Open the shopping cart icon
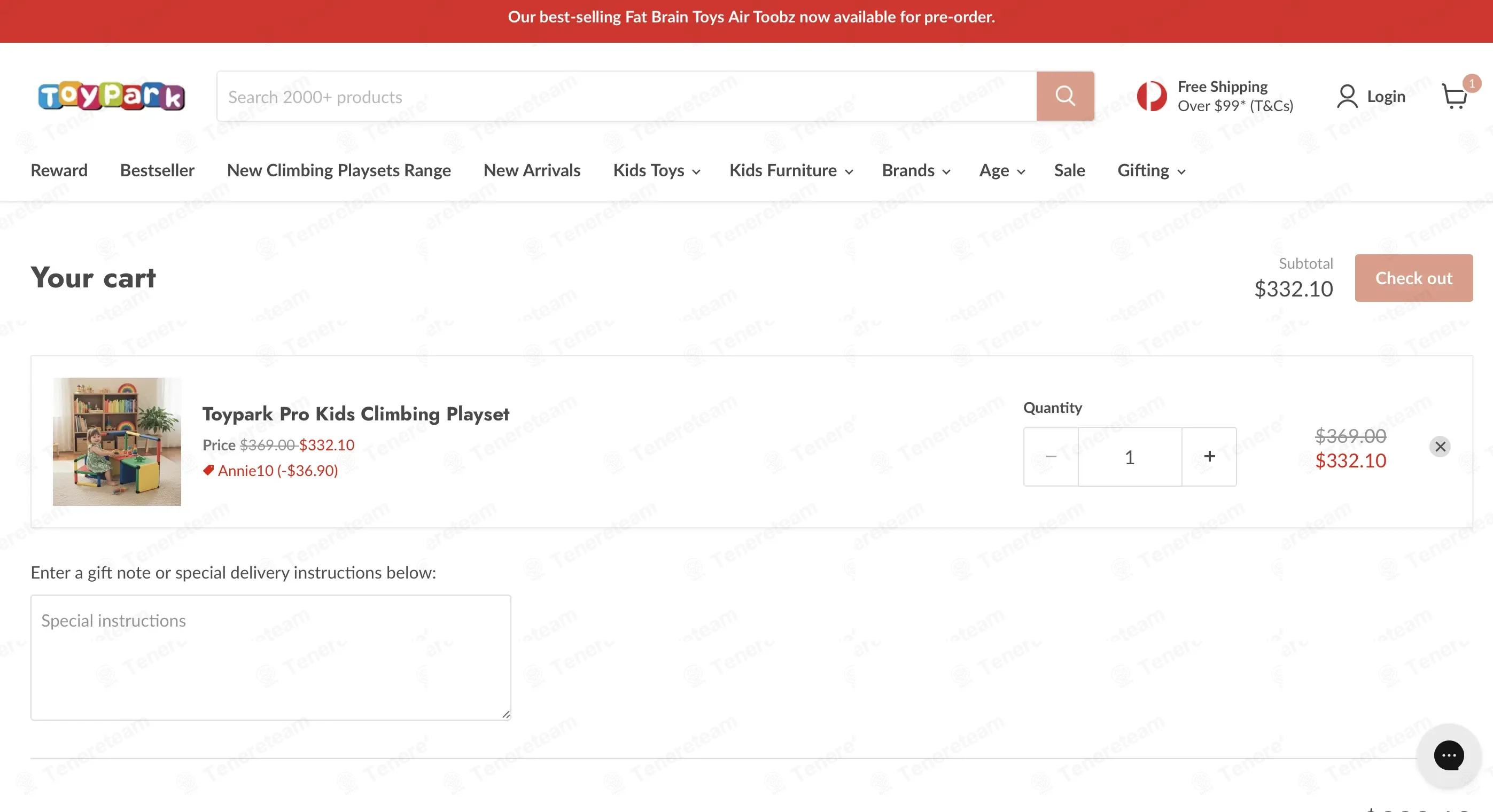Screen dimensions: 1493x812 pos(1454,96)
